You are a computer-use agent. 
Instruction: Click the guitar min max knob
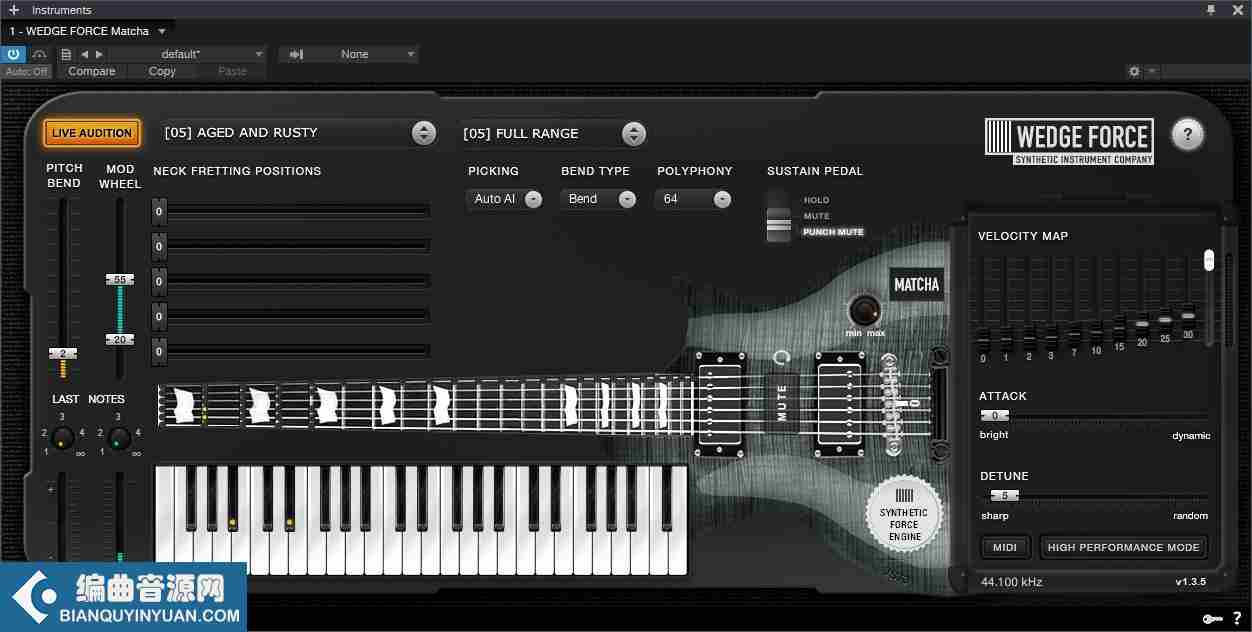(x=864, y=310)
